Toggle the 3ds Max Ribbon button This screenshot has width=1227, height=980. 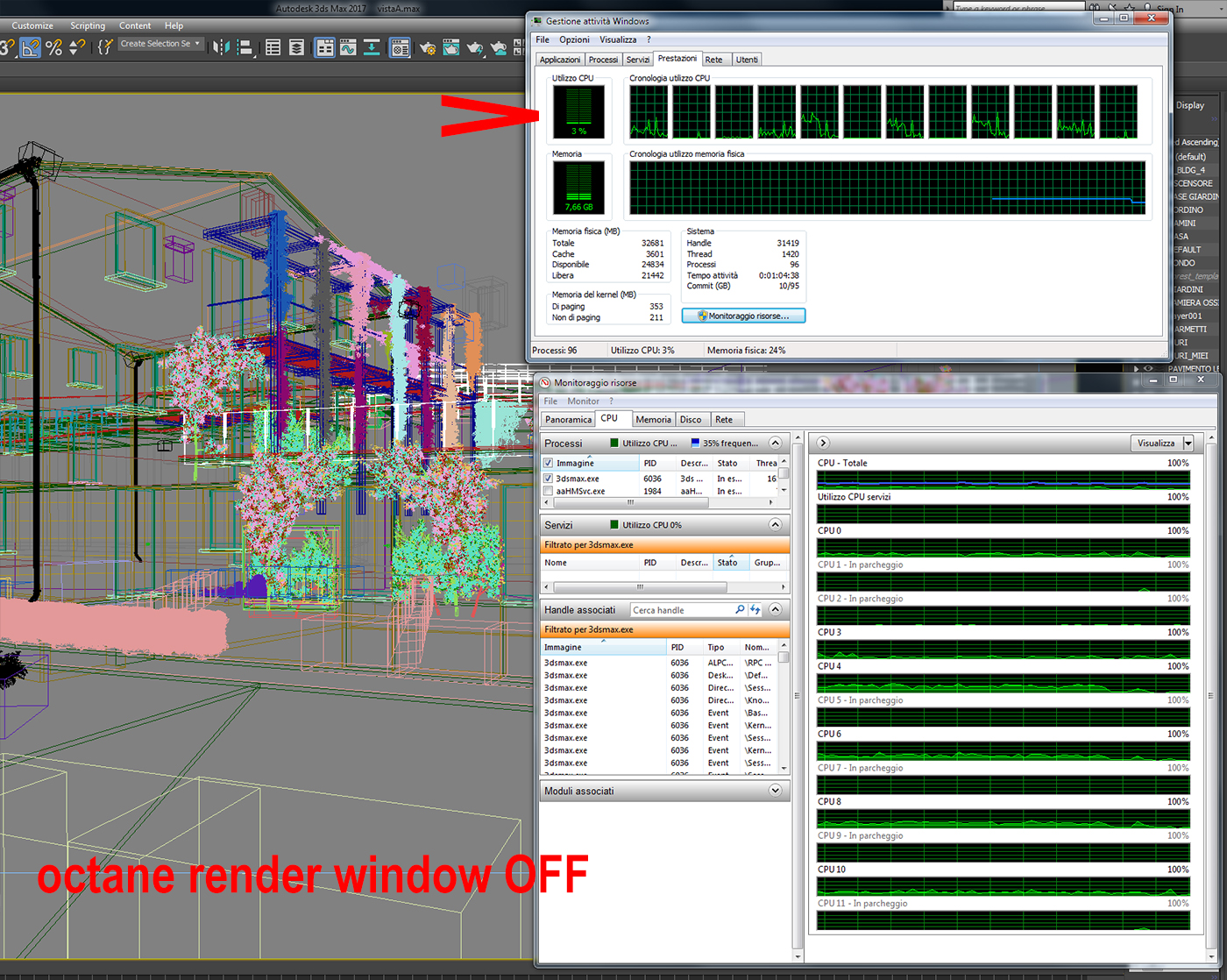(324, 47)
